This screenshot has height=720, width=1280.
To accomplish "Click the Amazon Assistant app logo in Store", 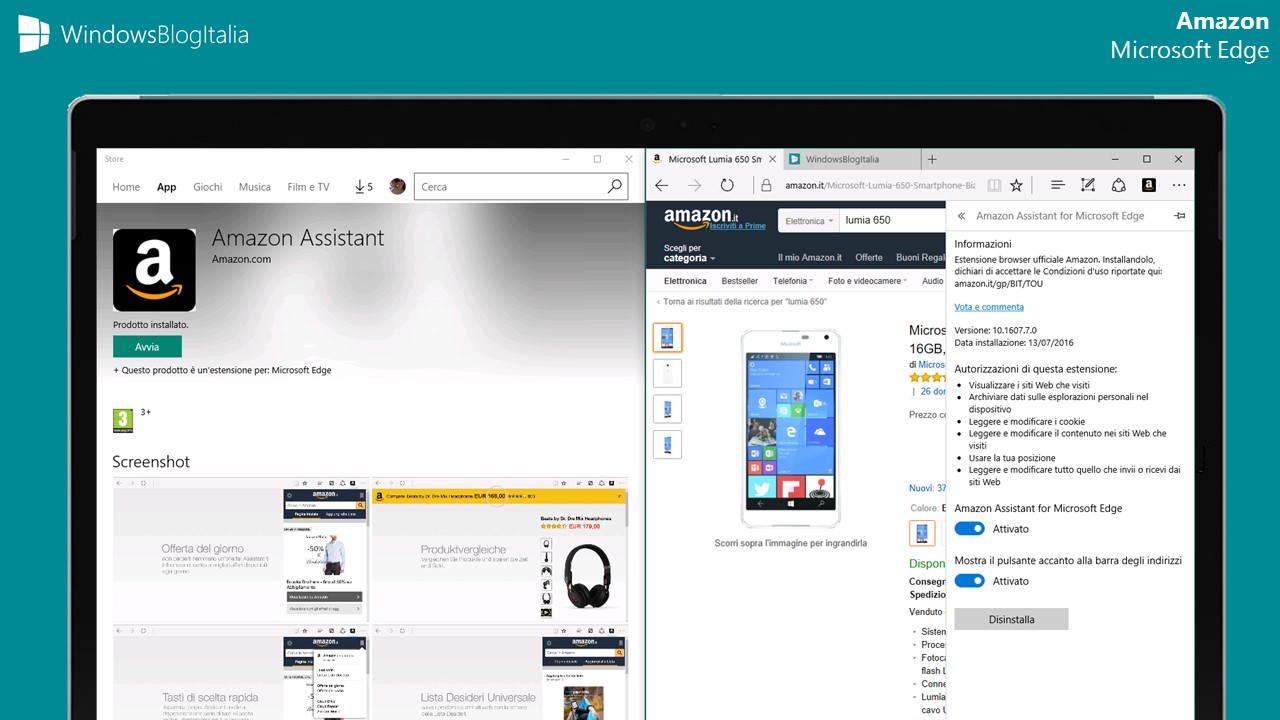I will [x=154, y=270].
